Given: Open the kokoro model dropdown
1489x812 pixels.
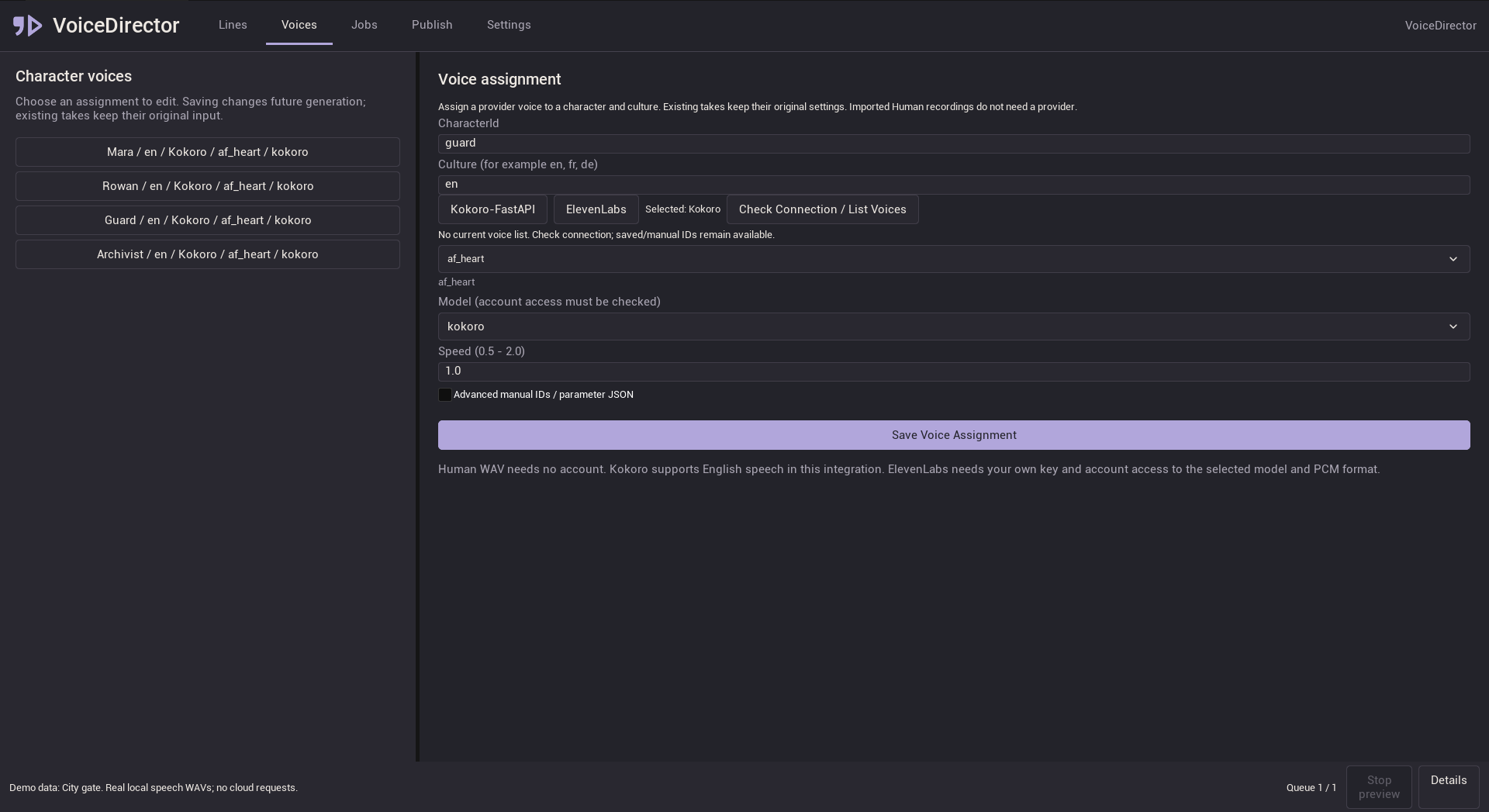Looking at the screenshot, I should [x=954, y=327].
